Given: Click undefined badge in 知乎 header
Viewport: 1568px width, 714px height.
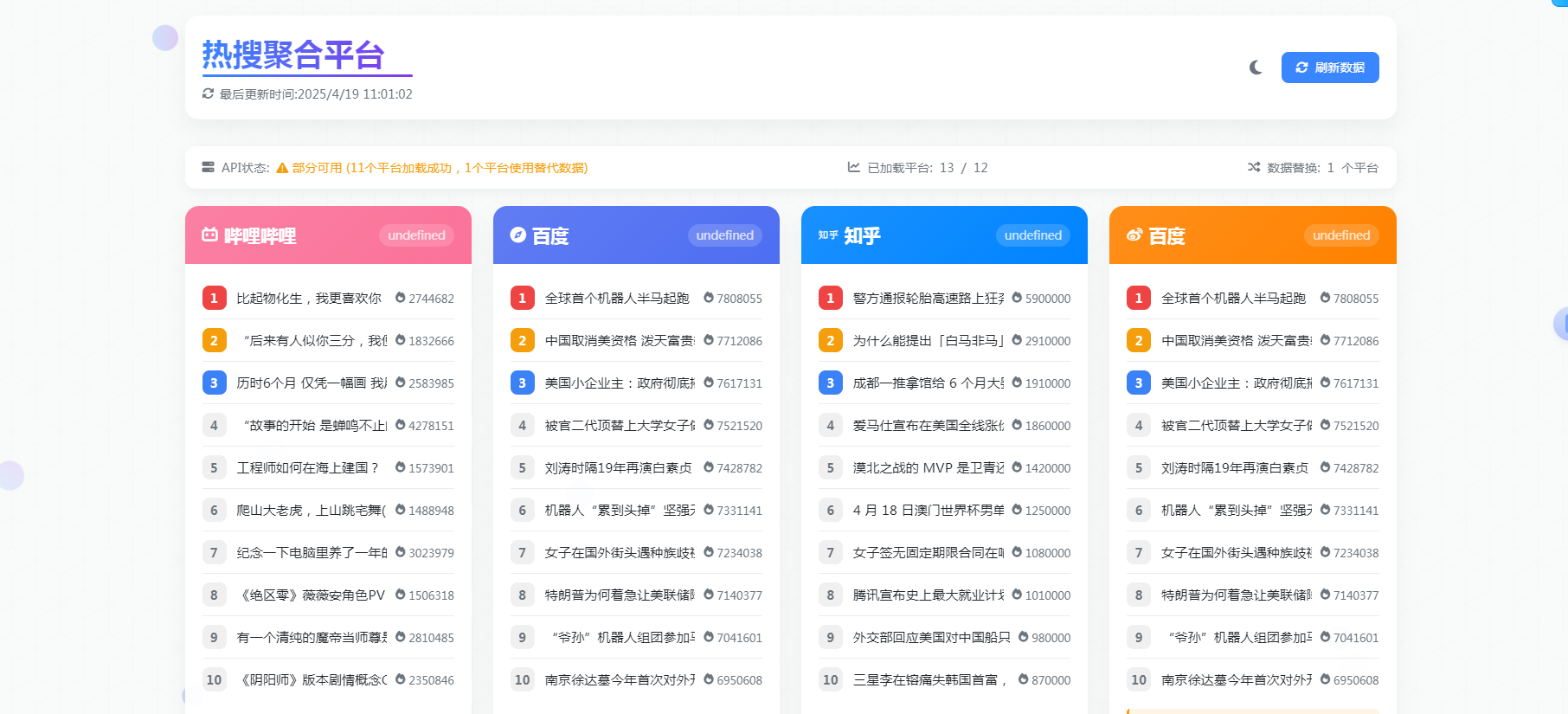Looking at the screenshot, I should click(x=1032, y=235).
